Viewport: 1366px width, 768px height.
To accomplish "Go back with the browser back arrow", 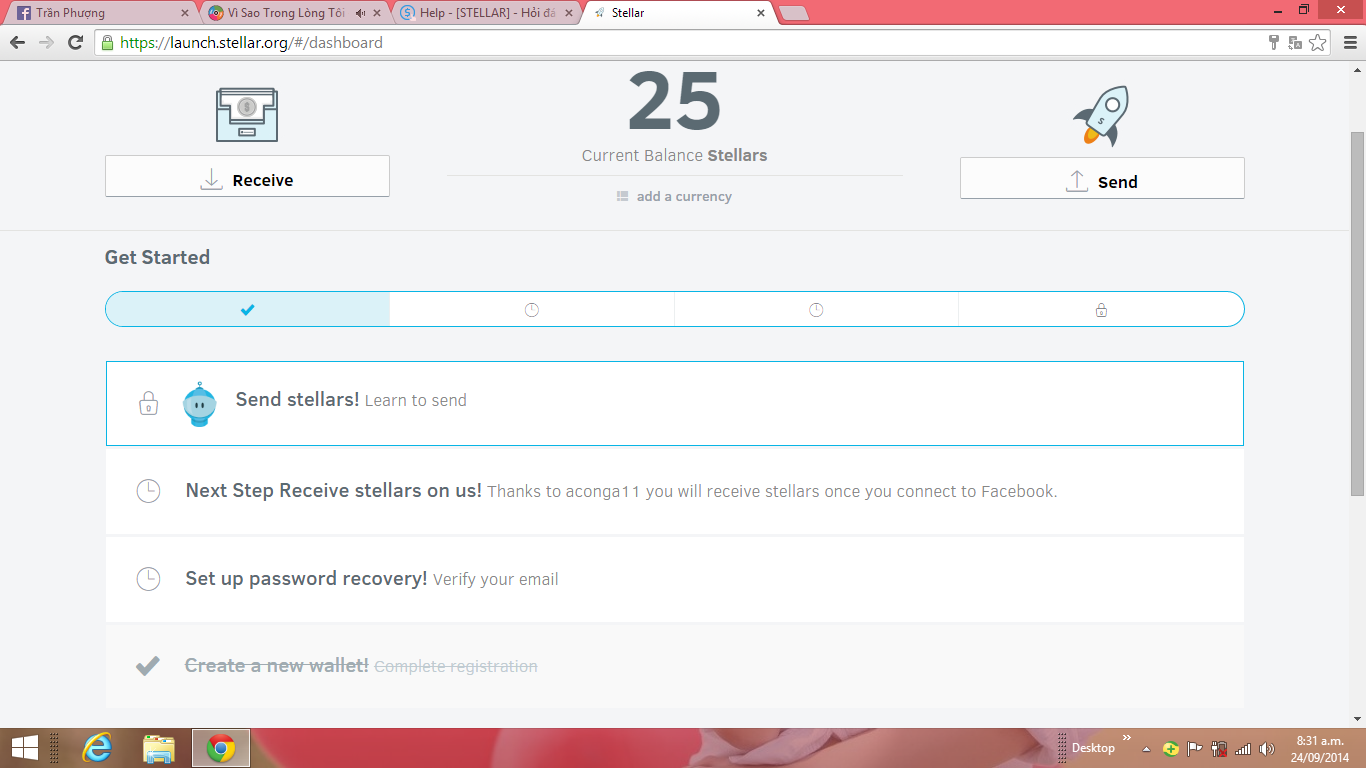I will (17, 42).
